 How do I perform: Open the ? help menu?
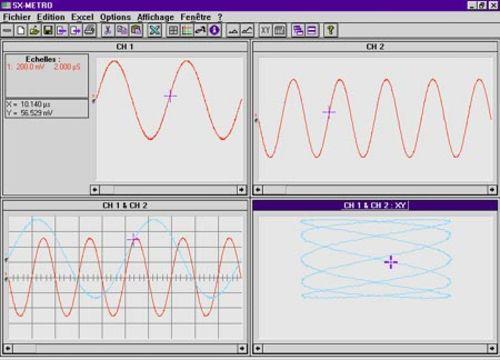pos(220,17)
